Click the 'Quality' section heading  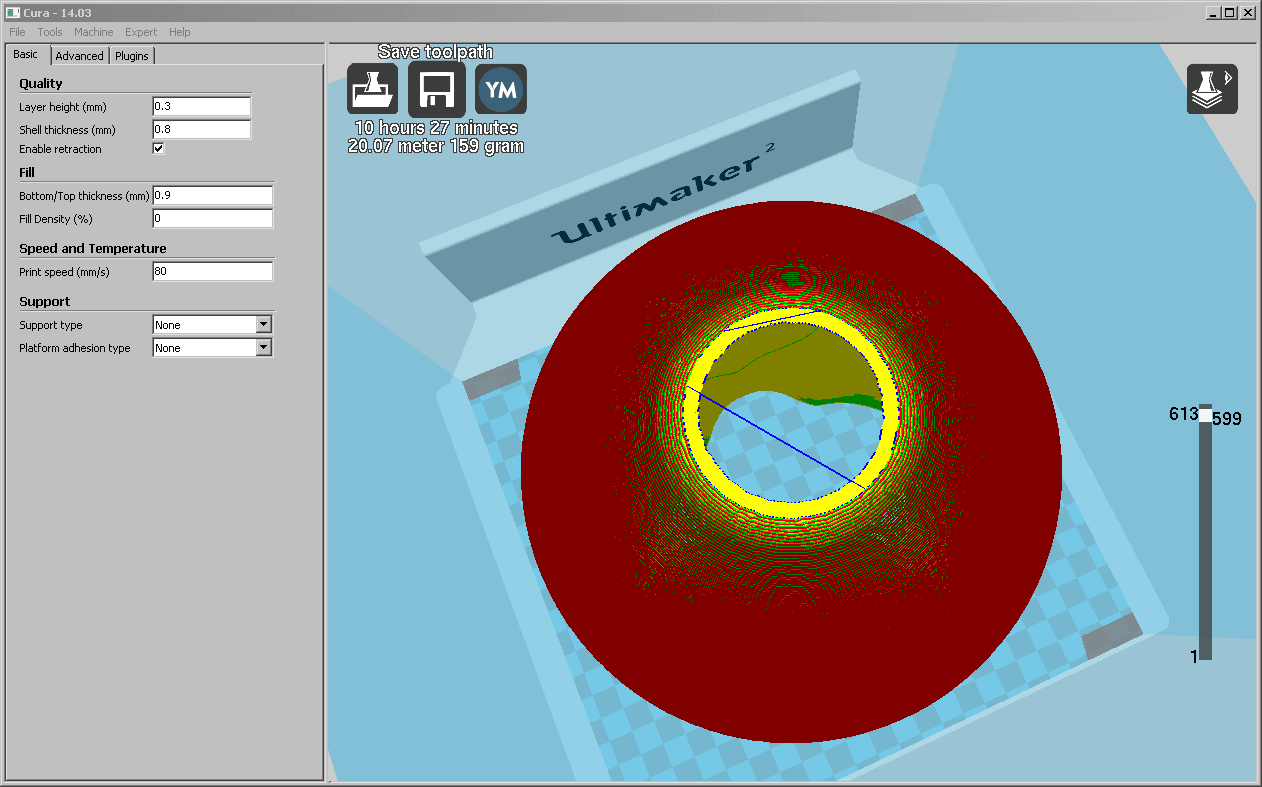tap(41, 83)
